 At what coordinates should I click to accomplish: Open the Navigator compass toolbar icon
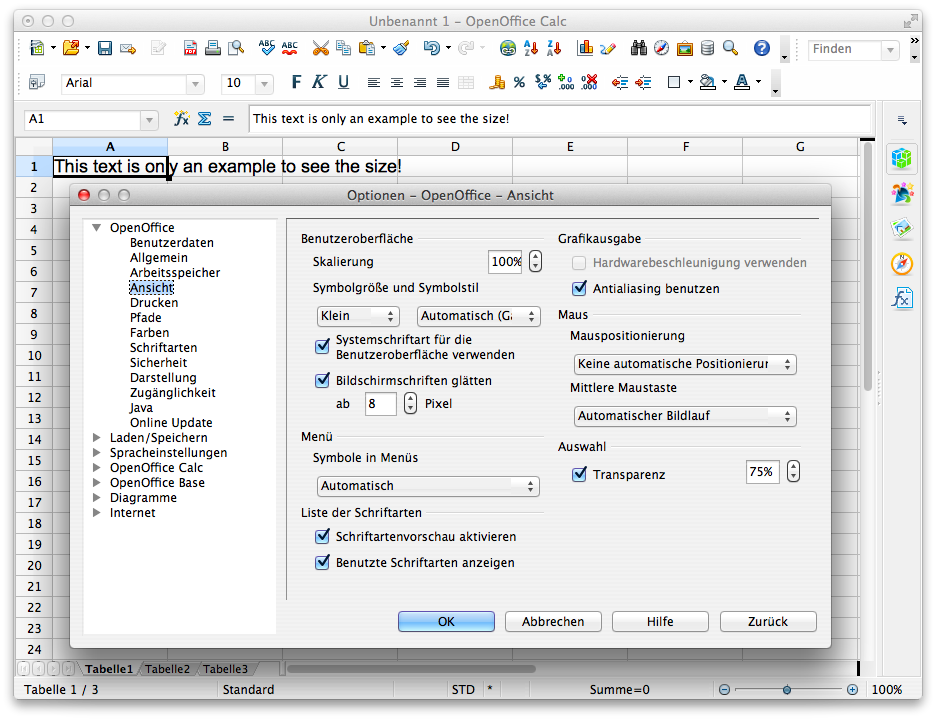pos(661,48)
